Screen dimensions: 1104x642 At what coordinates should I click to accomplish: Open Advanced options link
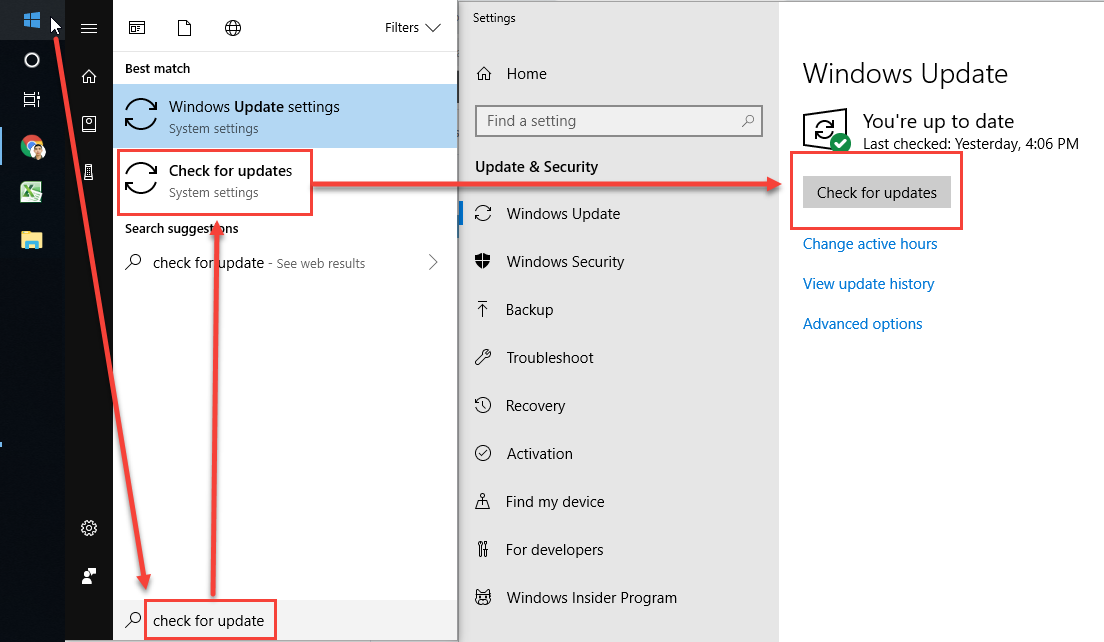point(862,324)
